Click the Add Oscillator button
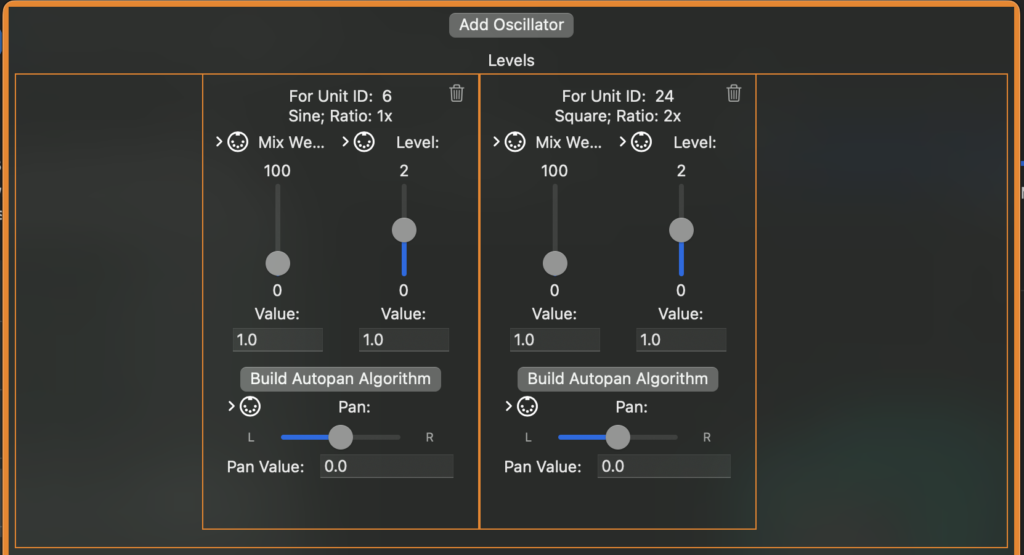Screen dimensions: 1024x555 [x=511, y=25]
